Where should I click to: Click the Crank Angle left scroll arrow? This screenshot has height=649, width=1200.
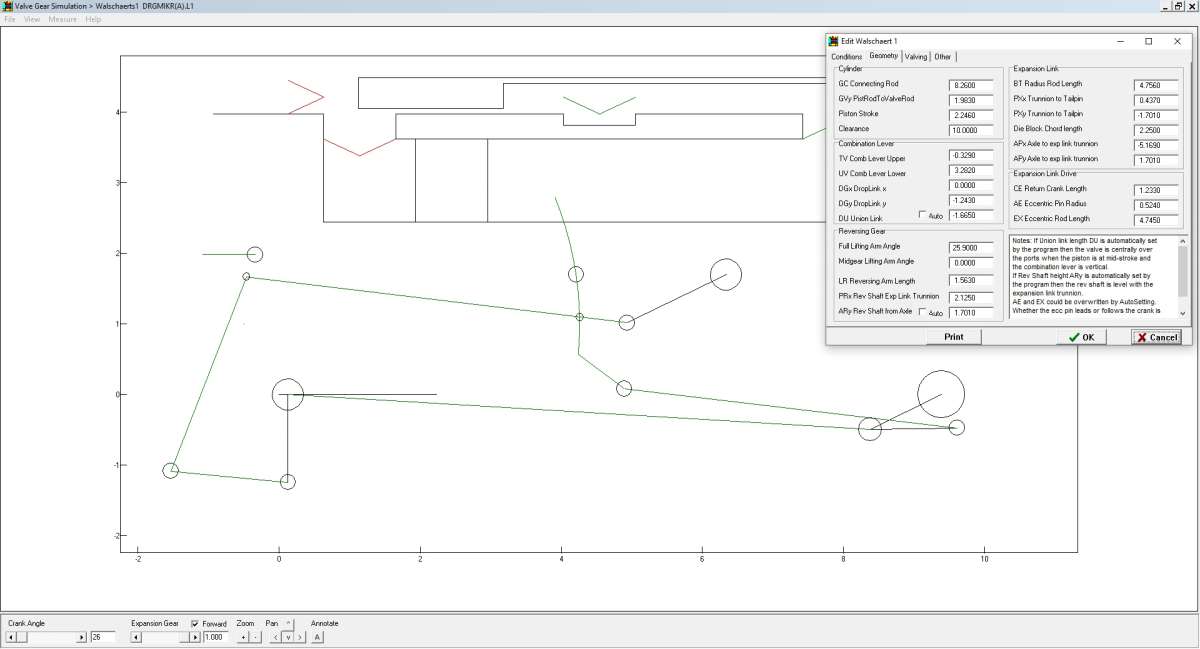(x=11, y=637)
